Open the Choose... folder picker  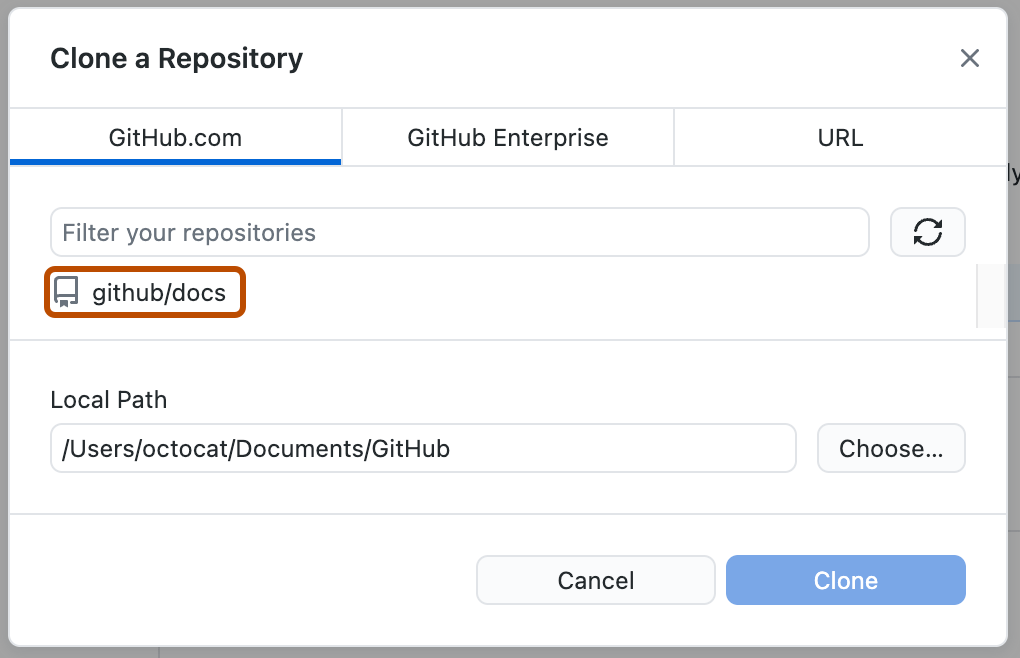tap(890, 448)
